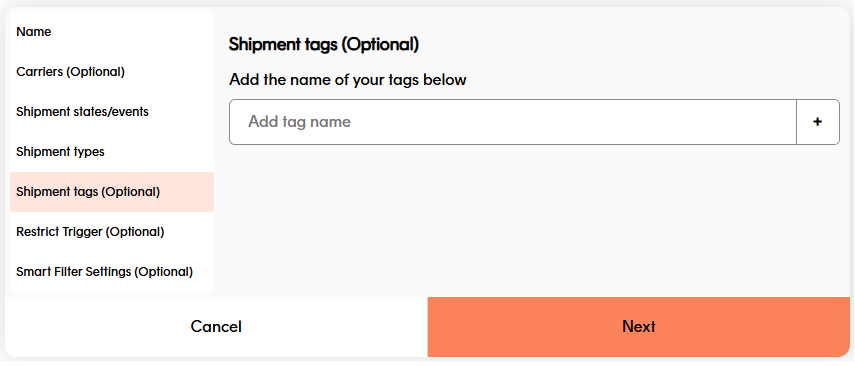Go to Carriers (Optional) step
This screenshot has width=855, height=366.
click(112, 72)
